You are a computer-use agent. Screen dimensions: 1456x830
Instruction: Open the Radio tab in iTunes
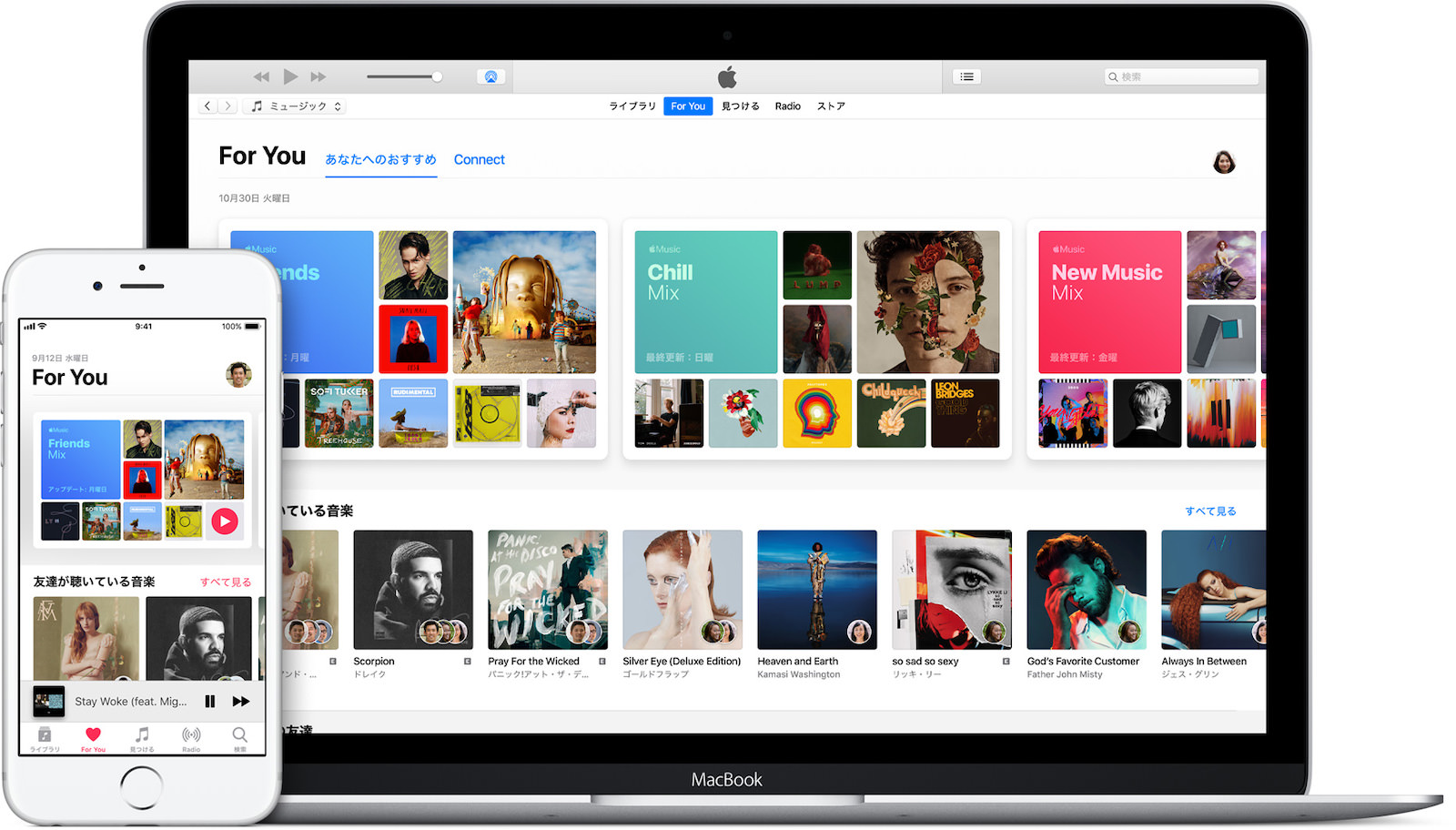click(788, 106)
